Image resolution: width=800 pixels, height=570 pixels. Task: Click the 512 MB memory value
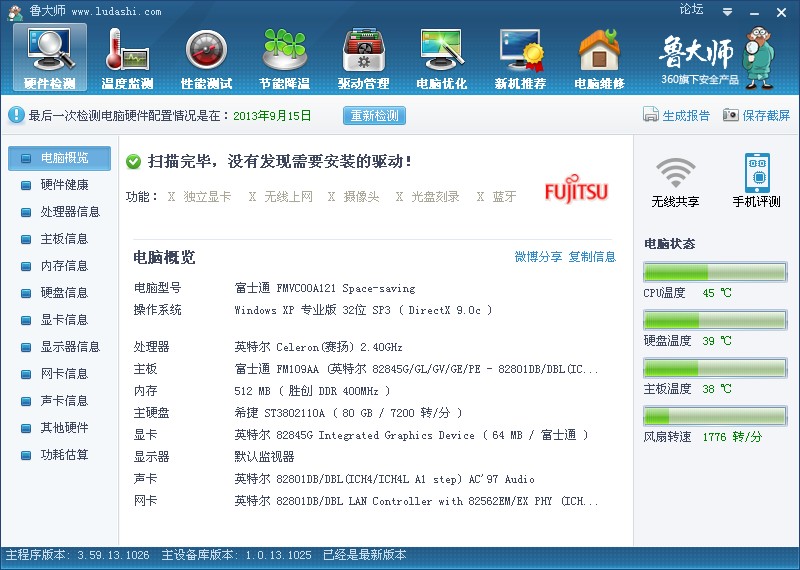[312, 391]
